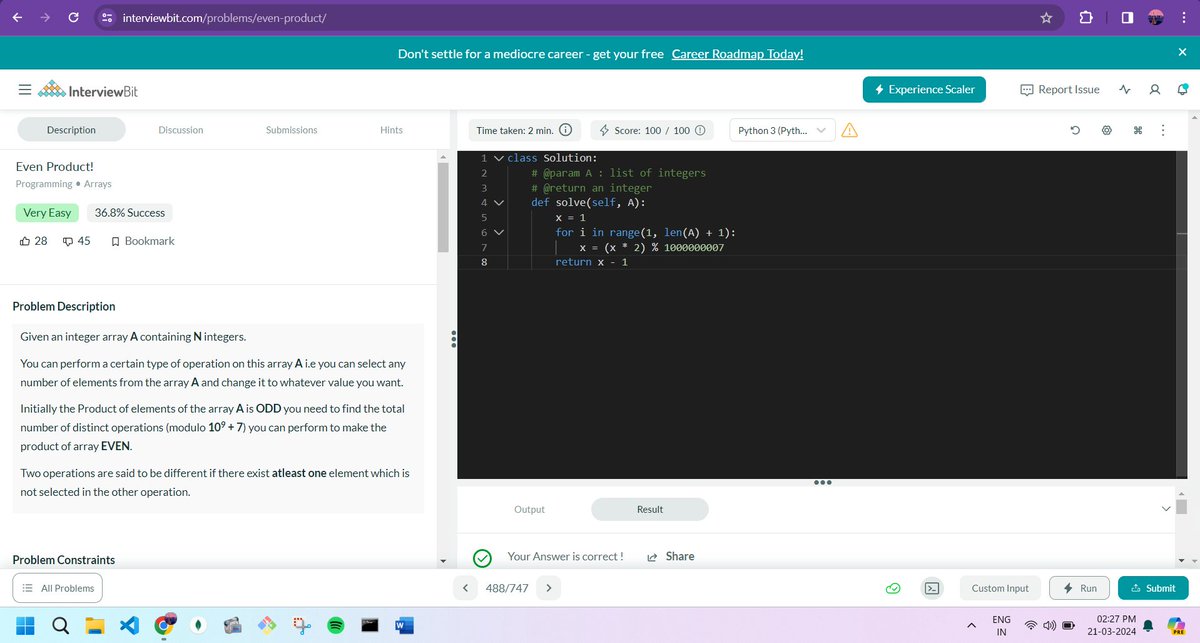Collapse def solve fold arrow at line 4
The height and width of the screenshot is (643, 1200).
coord(498,202)
